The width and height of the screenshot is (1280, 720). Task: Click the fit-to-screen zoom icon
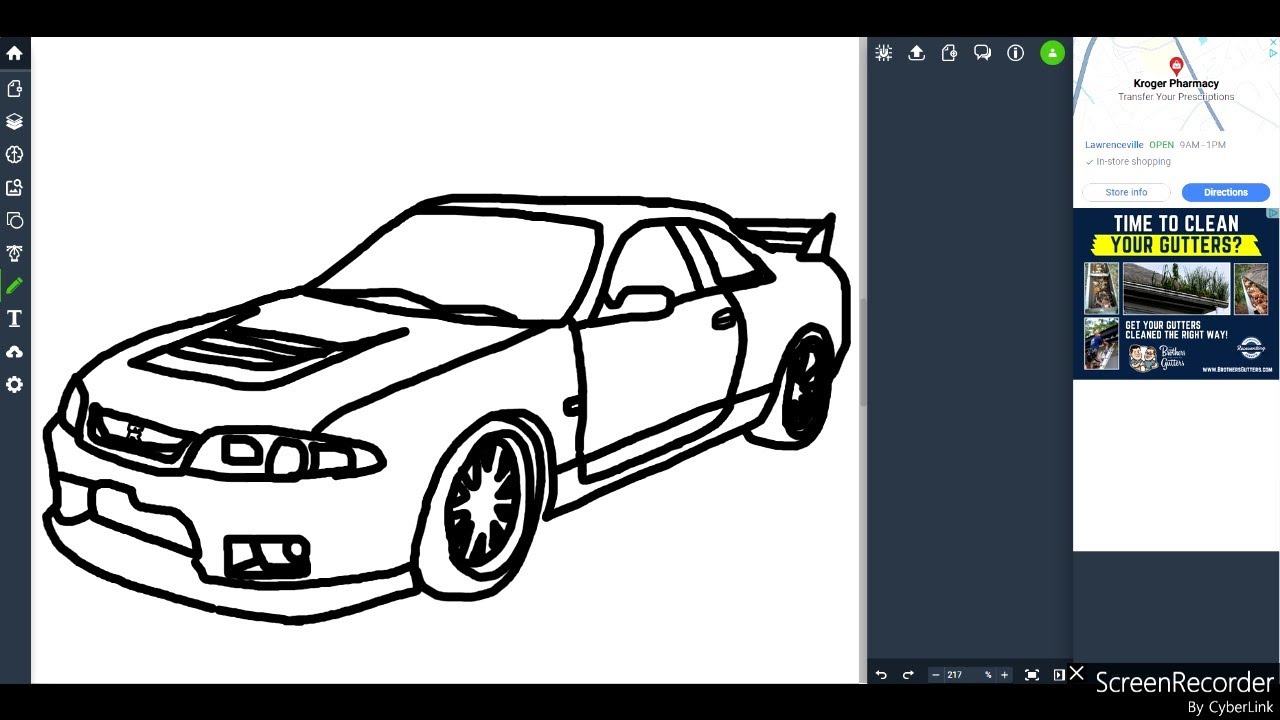(1032, 675)
